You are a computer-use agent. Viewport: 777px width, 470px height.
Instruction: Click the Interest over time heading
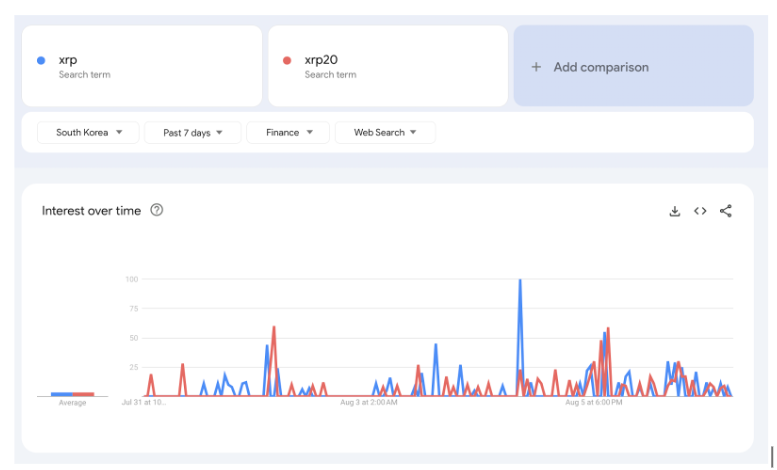[x=92, y=211]
